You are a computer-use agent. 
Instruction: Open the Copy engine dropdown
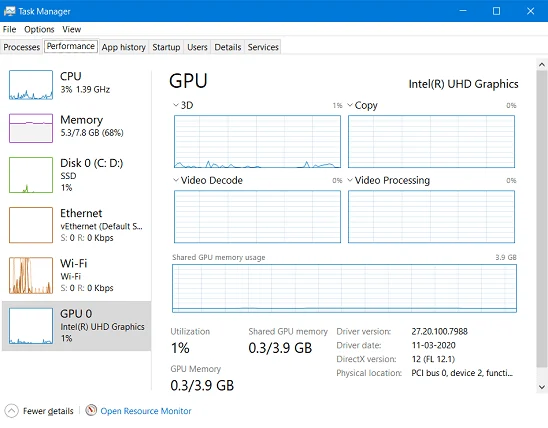[x=350, y=105]
